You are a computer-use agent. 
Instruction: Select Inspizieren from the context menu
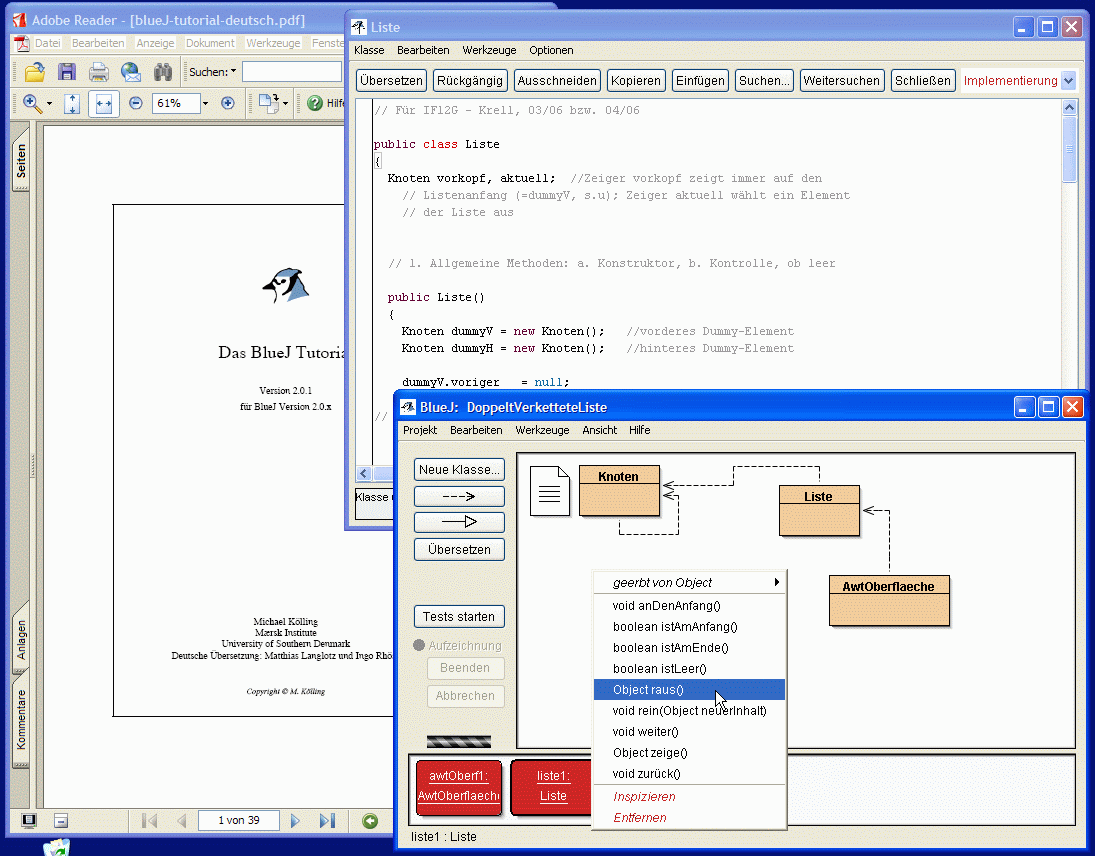644,797
